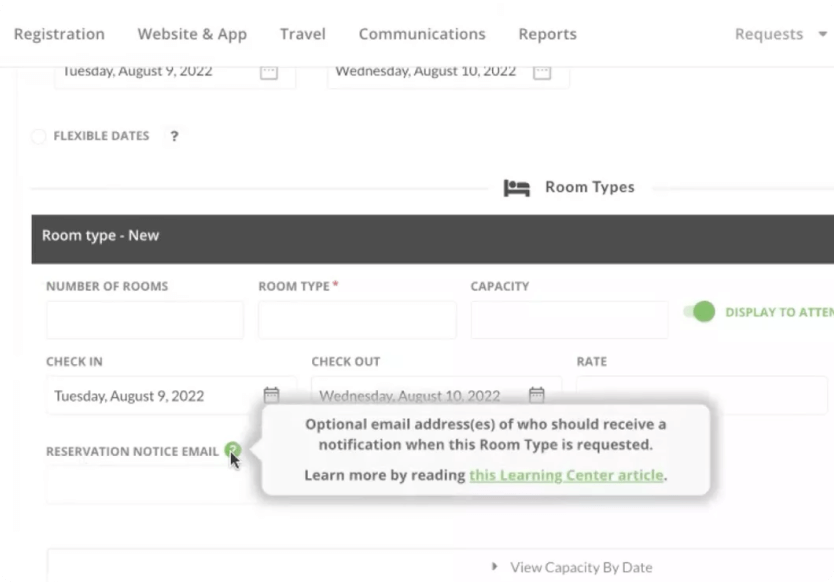Open the Registration menu
834x582 pixels.
[x=59, y=34]
